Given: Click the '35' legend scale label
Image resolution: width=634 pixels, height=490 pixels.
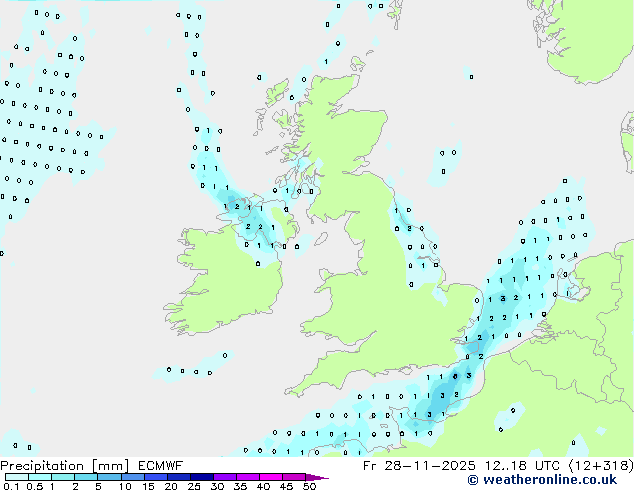Looking at the screenshot, I should tap(240, 486).
